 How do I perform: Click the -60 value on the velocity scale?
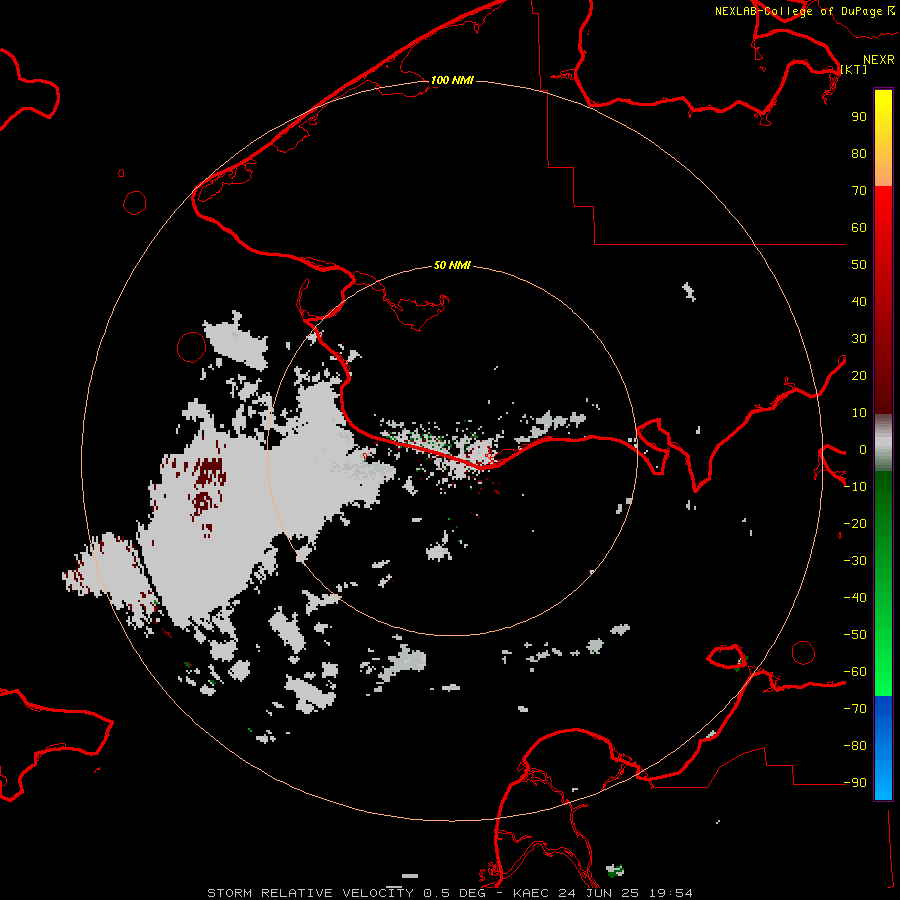[x=855, y=672]
